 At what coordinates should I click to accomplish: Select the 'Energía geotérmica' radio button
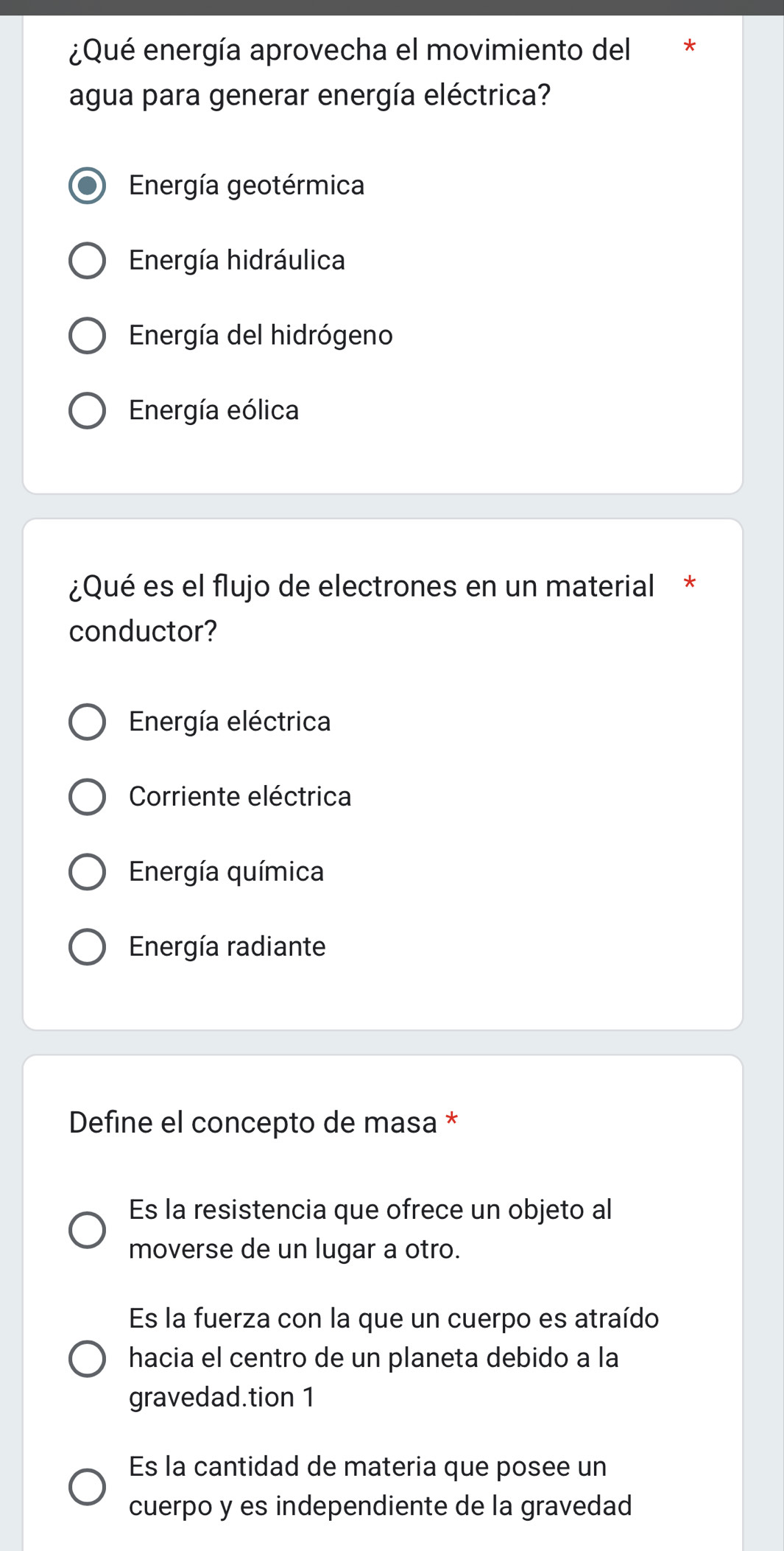[x=87, y=186]
